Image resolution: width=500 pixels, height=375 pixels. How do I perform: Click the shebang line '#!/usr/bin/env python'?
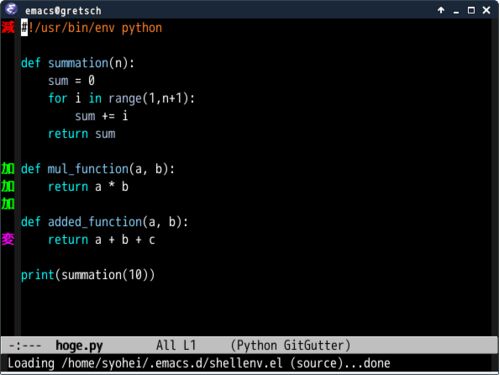(91, 28)
